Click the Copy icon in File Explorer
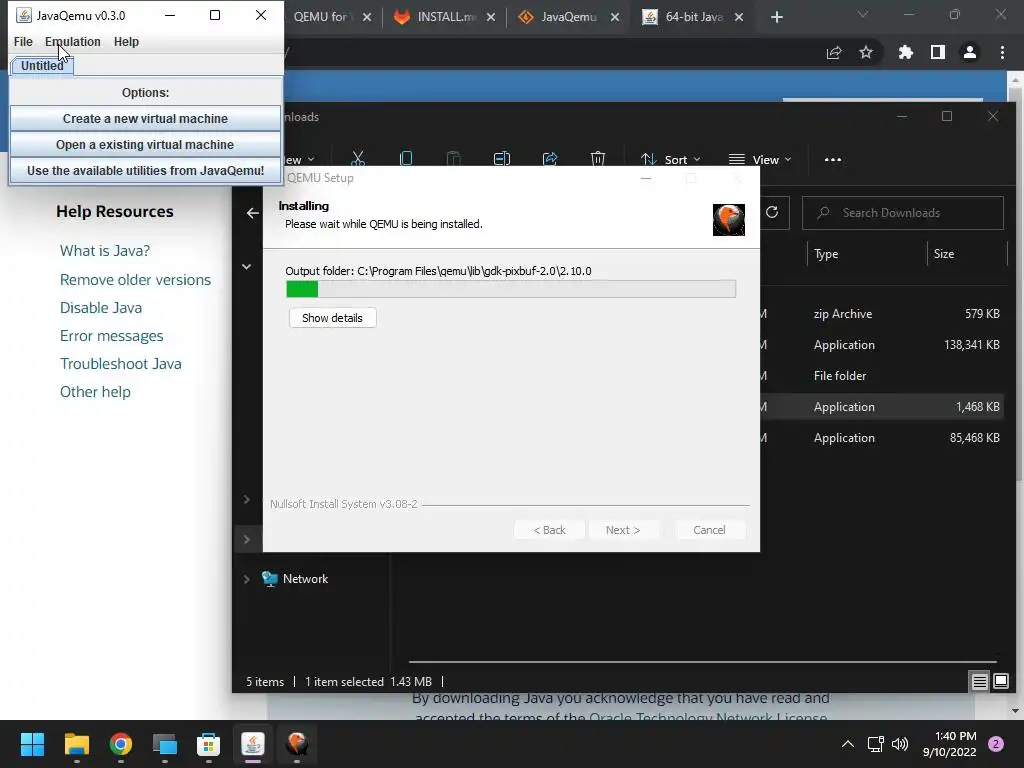 (x=406, y=159)
